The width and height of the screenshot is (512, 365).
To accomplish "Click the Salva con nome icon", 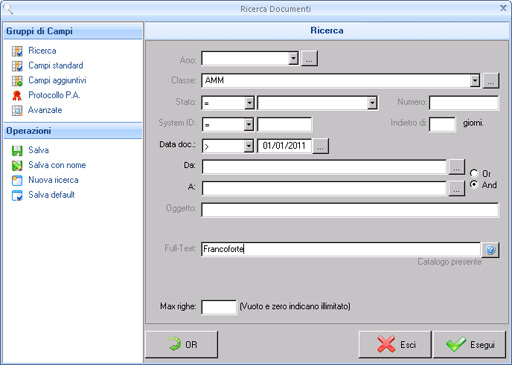I will point(17,165).
